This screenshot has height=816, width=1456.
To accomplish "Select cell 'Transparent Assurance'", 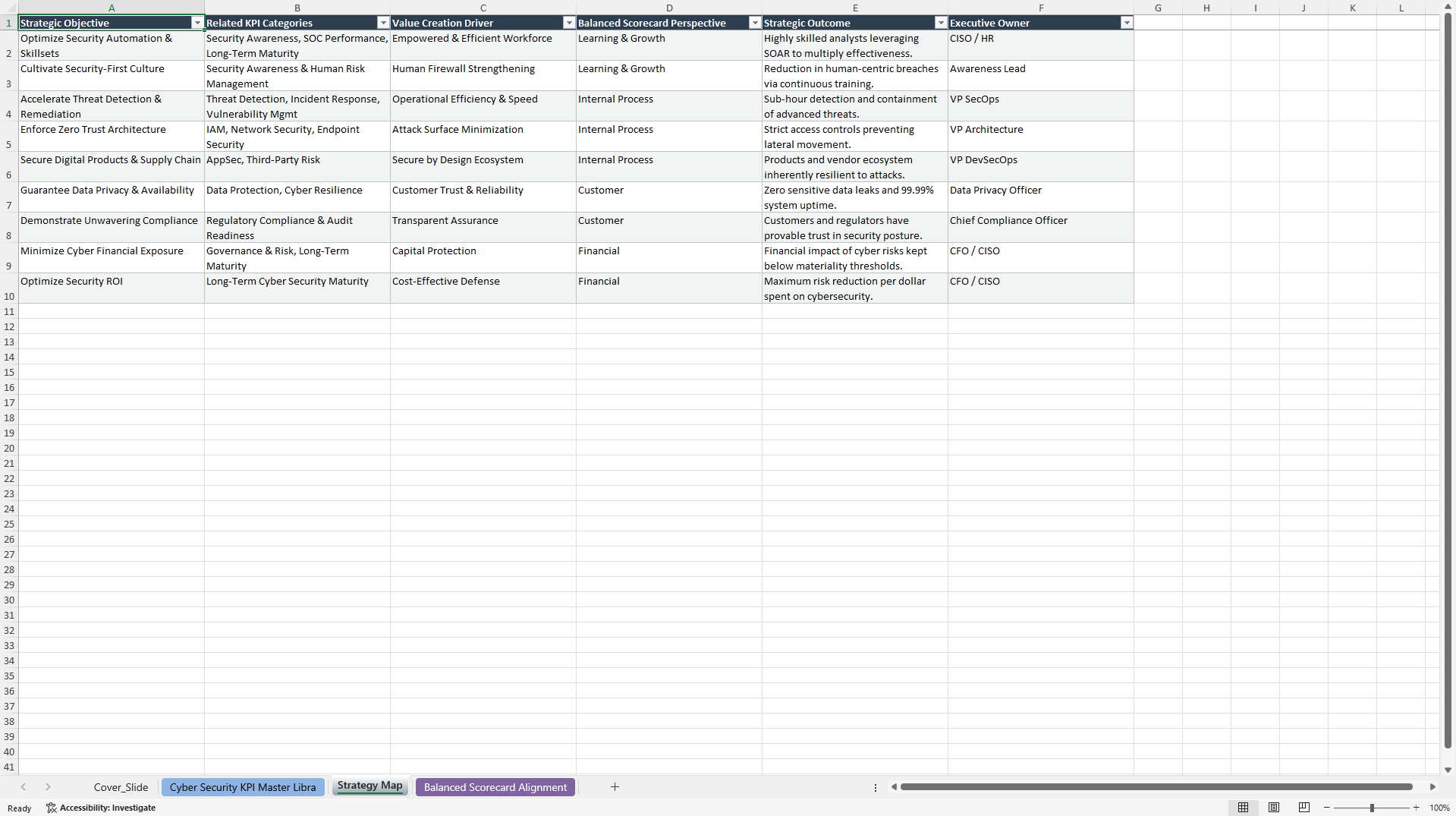I will pyautogui.click(x=483, y=228).
